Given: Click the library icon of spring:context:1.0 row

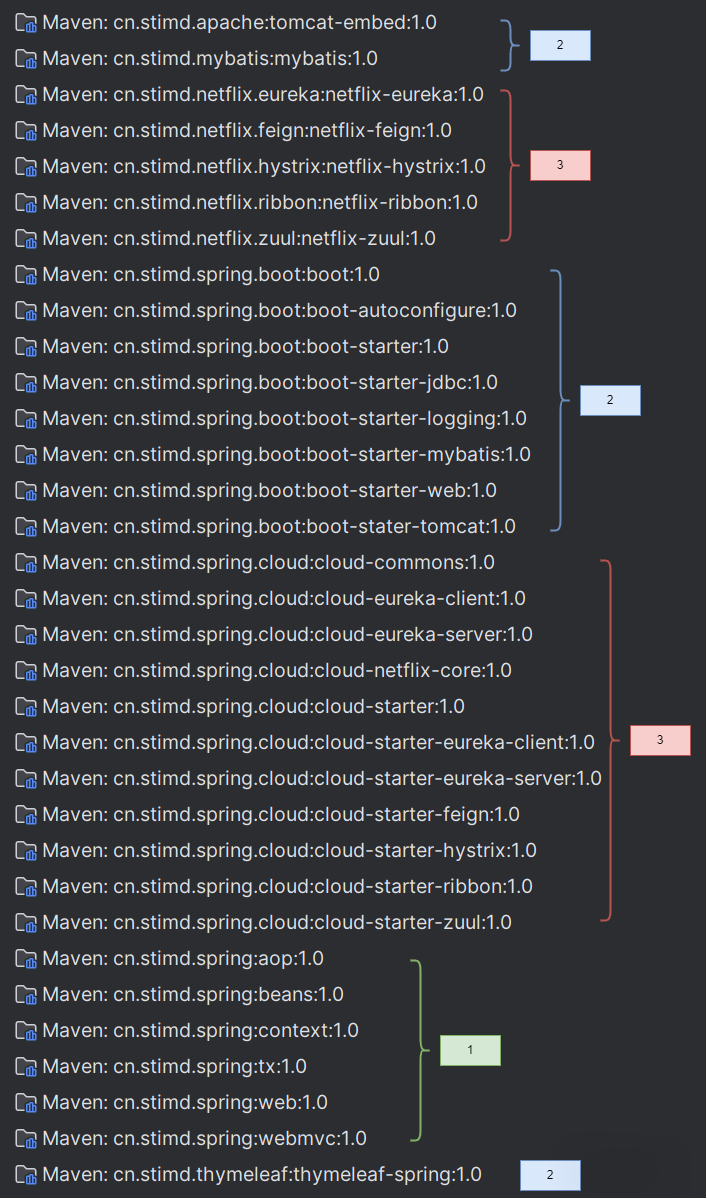Looking at the screenshot, I should click(x=26, y=1031).
